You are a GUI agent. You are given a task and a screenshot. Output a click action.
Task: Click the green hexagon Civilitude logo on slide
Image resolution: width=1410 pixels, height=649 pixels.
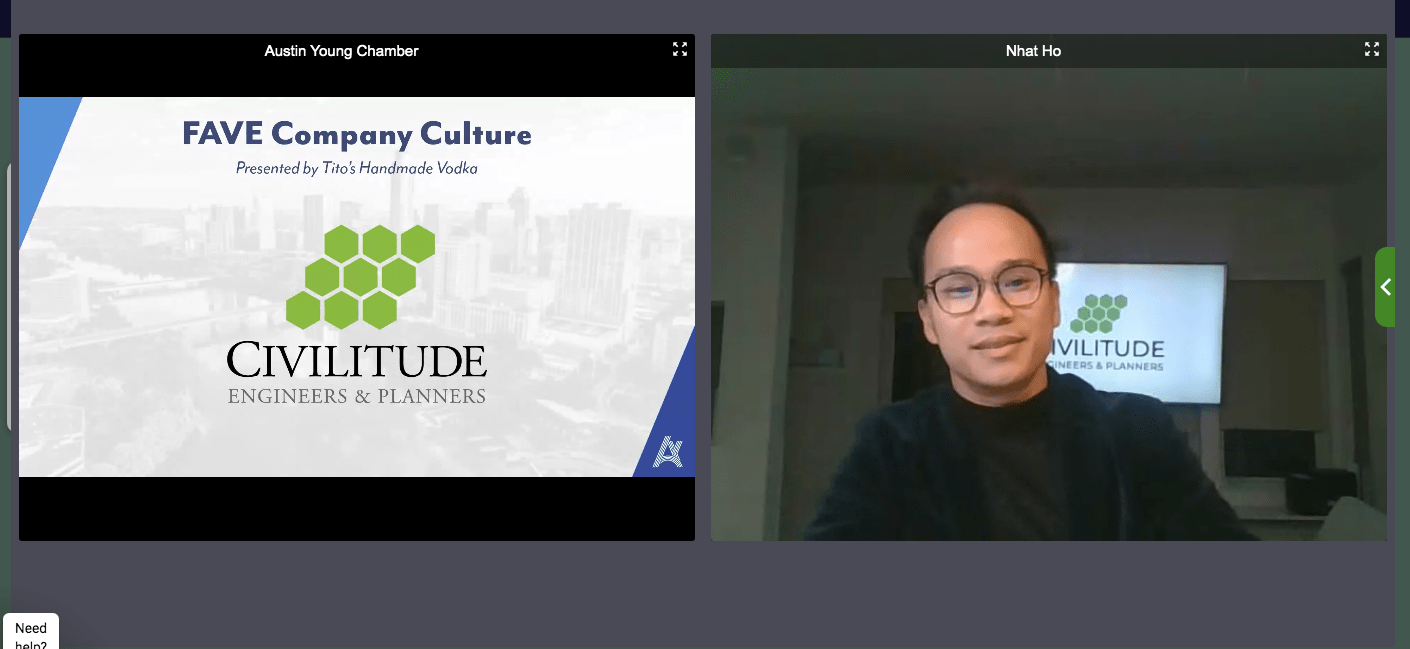click(x=360, y=277)
